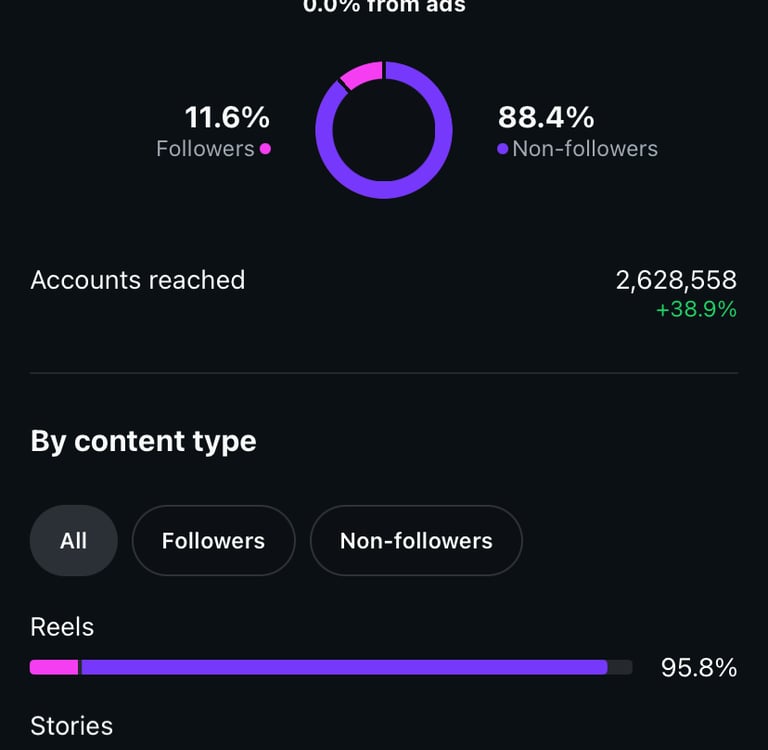
Task: Select the Reels content type label
Action: pyautogui.click(x=62, y=627)
